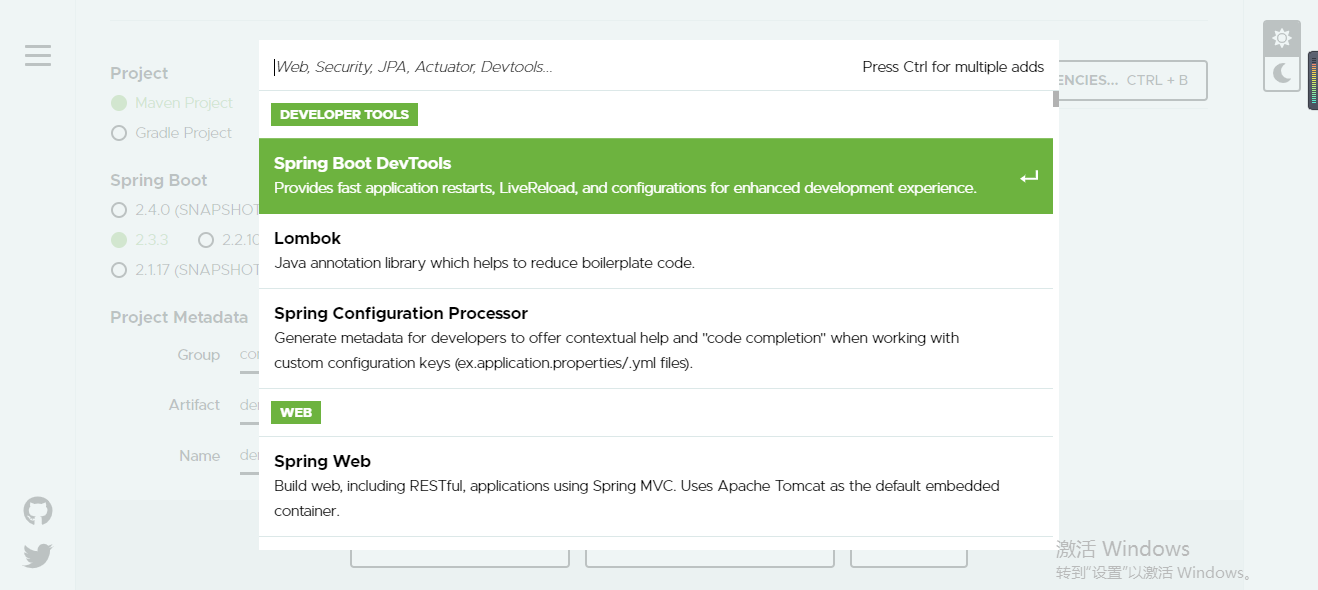This screenshot has height=590, width=1318.
Task: Add the Spring Web dependency
Action: coord(656,487)
